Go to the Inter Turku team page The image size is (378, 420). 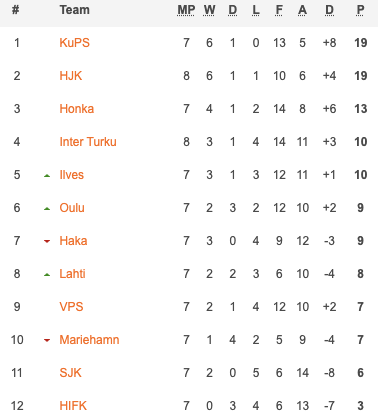click(x=88, y=142)
